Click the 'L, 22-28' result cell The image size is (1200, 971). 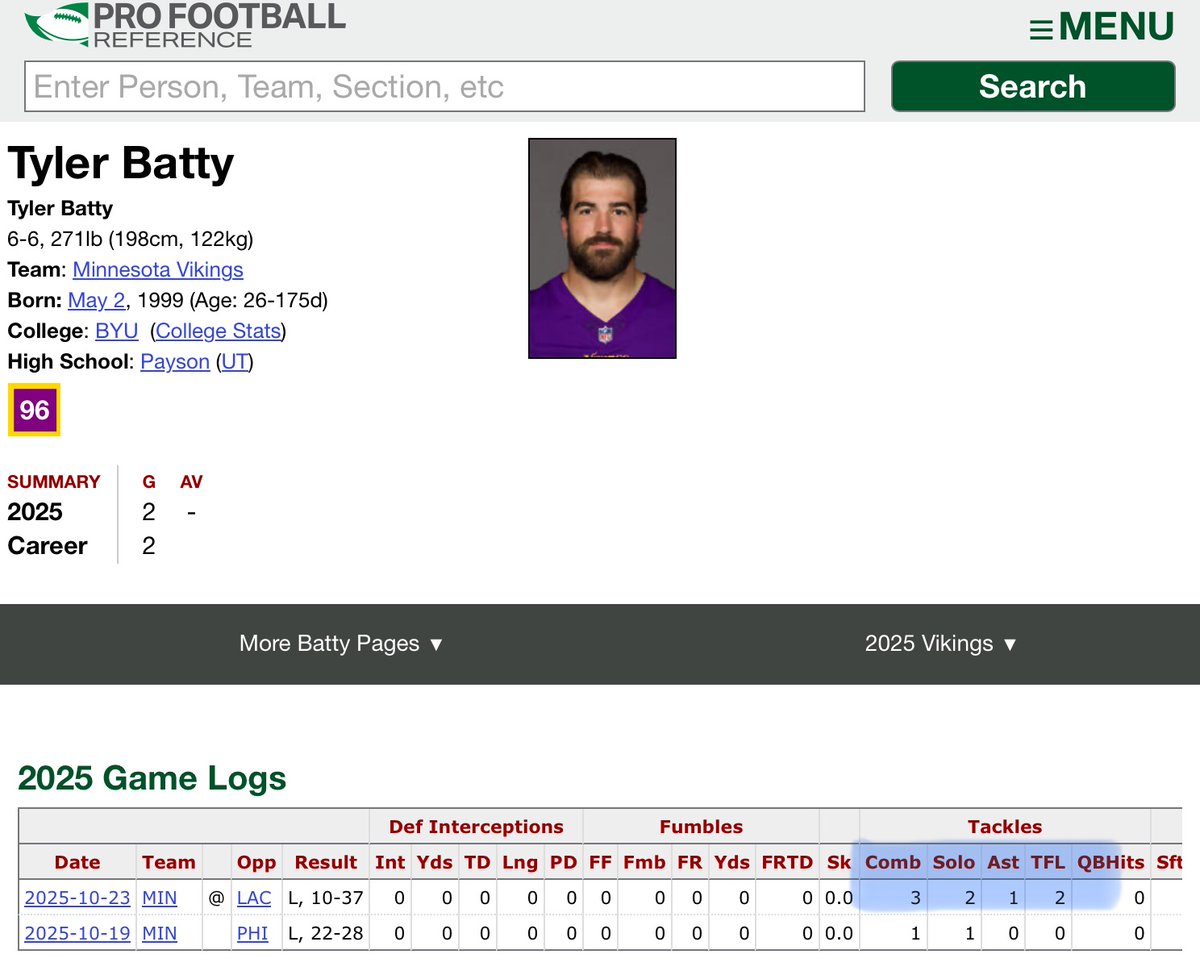click(326, 934)
